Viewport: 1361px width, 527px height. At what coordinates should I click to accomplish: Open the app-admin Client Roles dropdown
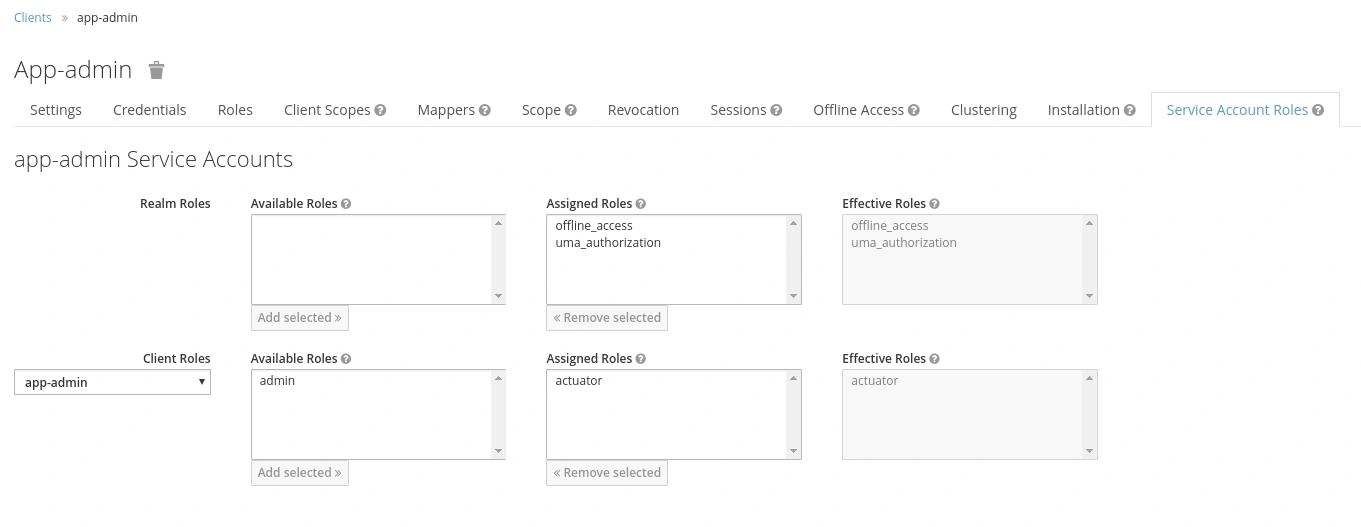[112, 382]
